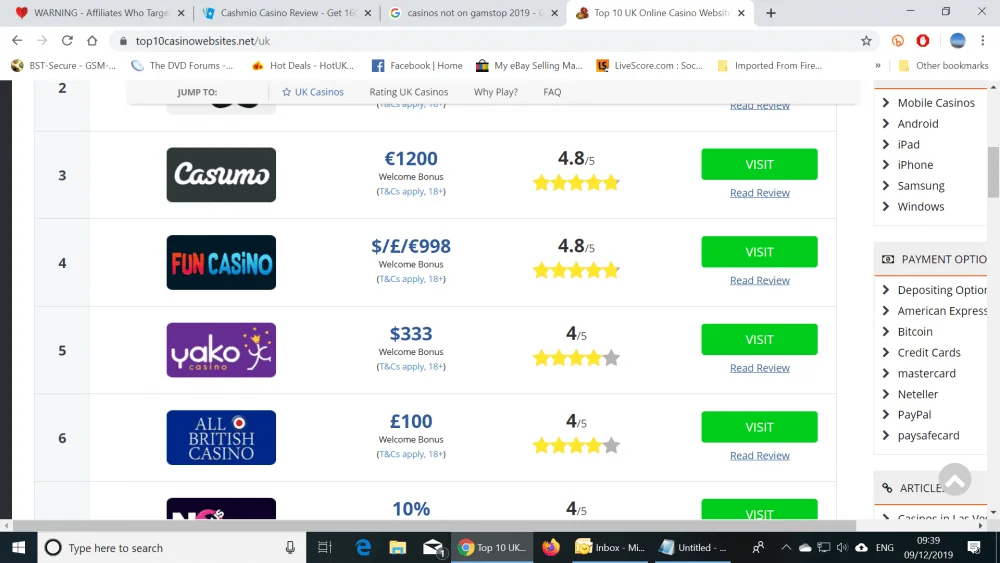This screenshot has width=1000, height=563.
Task: Open iPhone sidebar link
Action: click(915, 165)
